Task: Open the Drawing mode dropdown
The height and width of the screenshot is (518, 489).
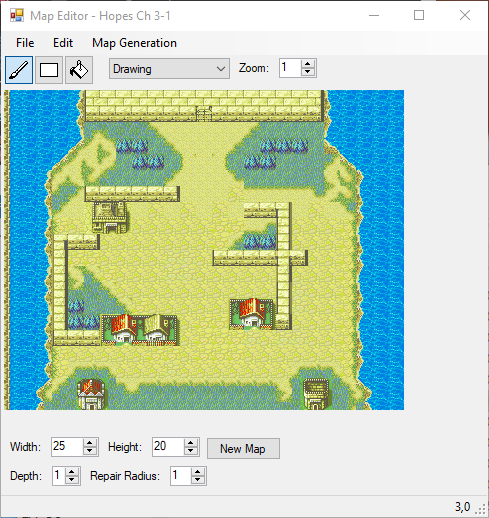Action: [x=169, y=69]
